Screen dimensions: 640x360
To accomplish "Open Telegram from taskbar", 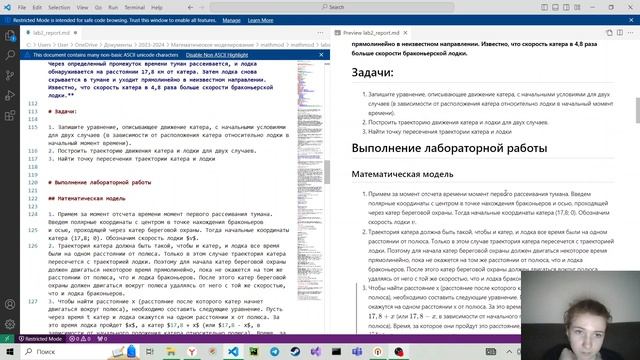I will pyautogui.click(x=274, y=351).
